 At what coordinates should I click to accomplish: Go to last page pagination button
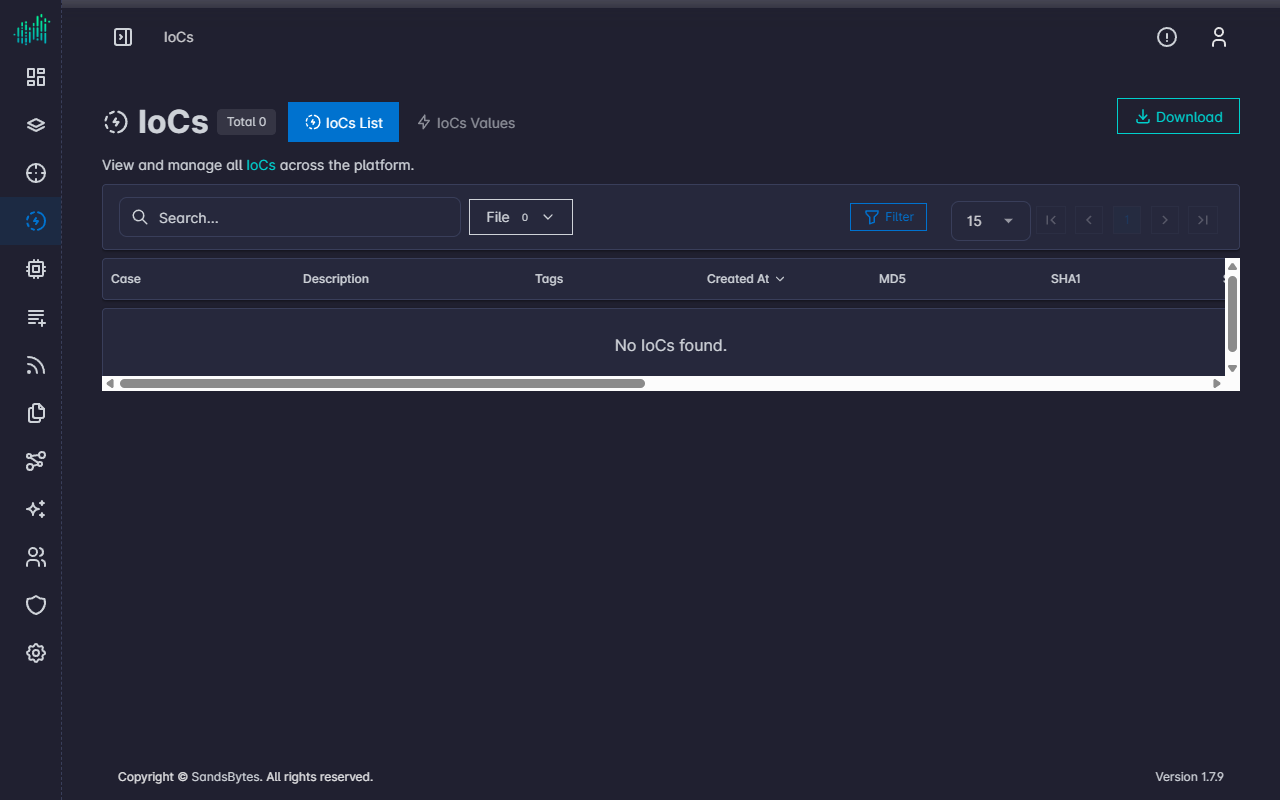[1203, 220]
